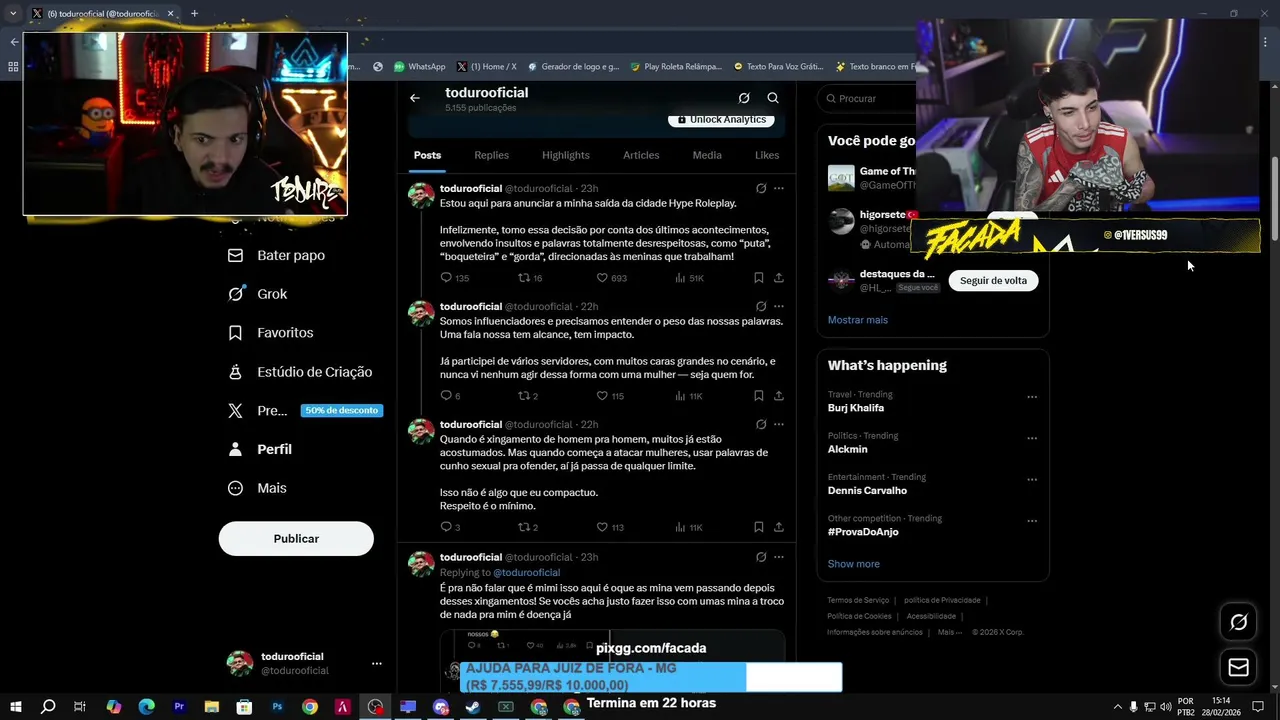This screenshot has width=1280, height=720.
Task: Open Premium item with X logo
Action: click(258, 410)
